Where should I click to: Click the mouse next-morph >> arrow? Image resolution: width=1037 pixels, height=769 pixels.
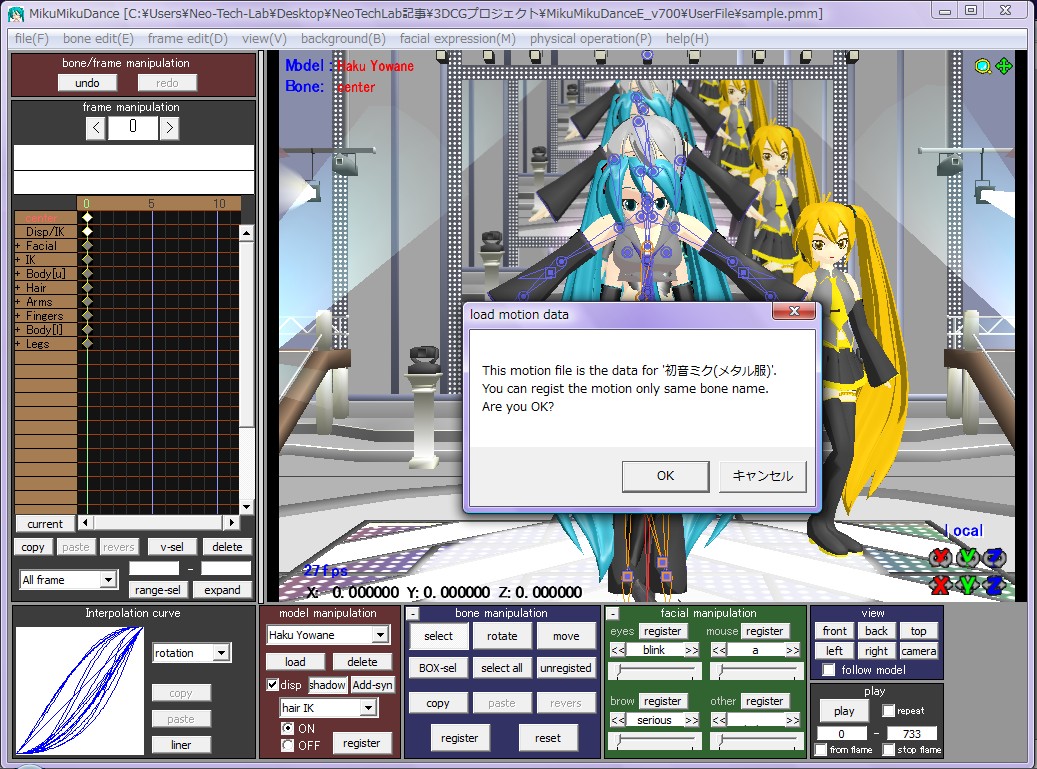point(793,650)
